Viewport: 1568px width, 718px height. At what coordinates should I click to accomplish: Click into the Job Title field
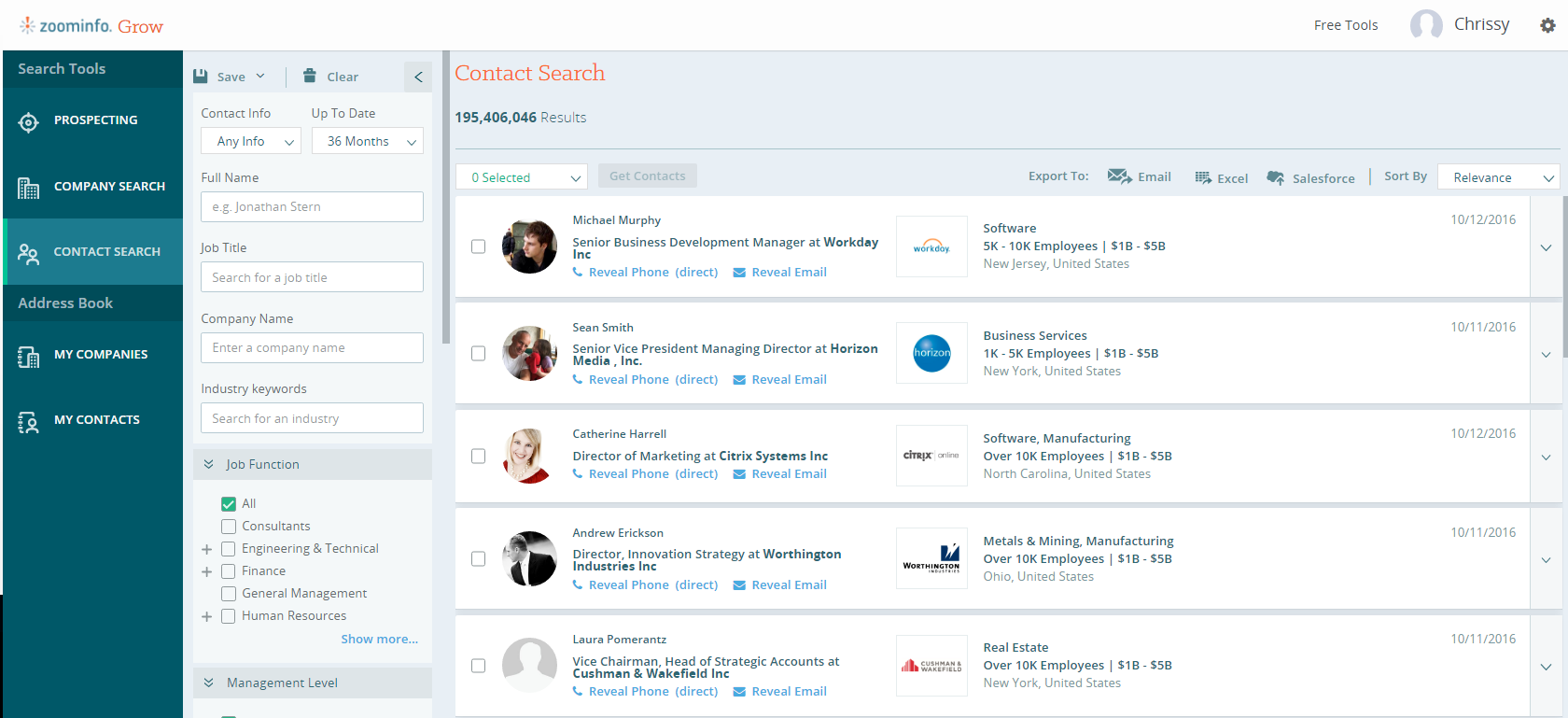coord(312,277)
